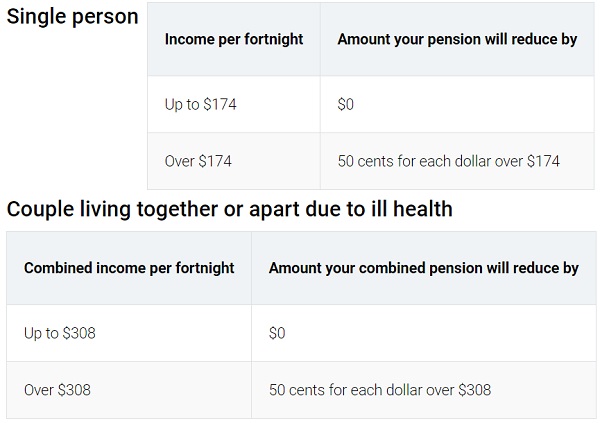
Task: Click the $0 cell in single person table
Action: (x=346, y=104)
